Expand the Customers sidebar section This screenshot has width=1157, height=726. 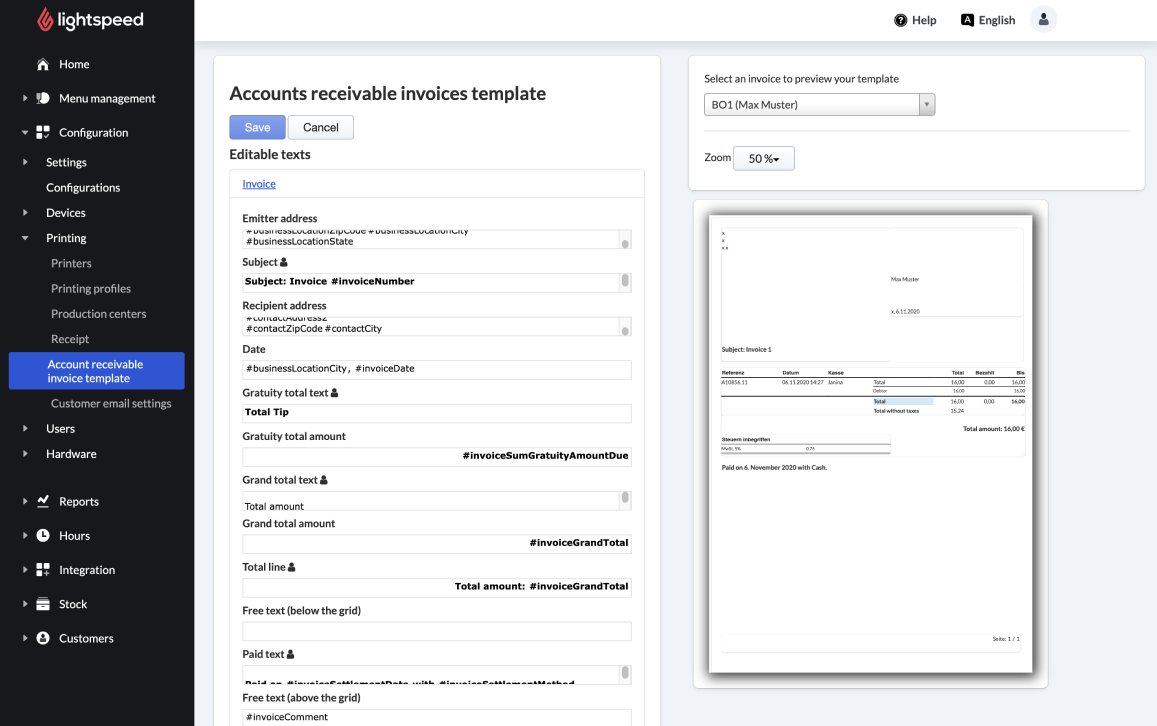click(25, 638)
